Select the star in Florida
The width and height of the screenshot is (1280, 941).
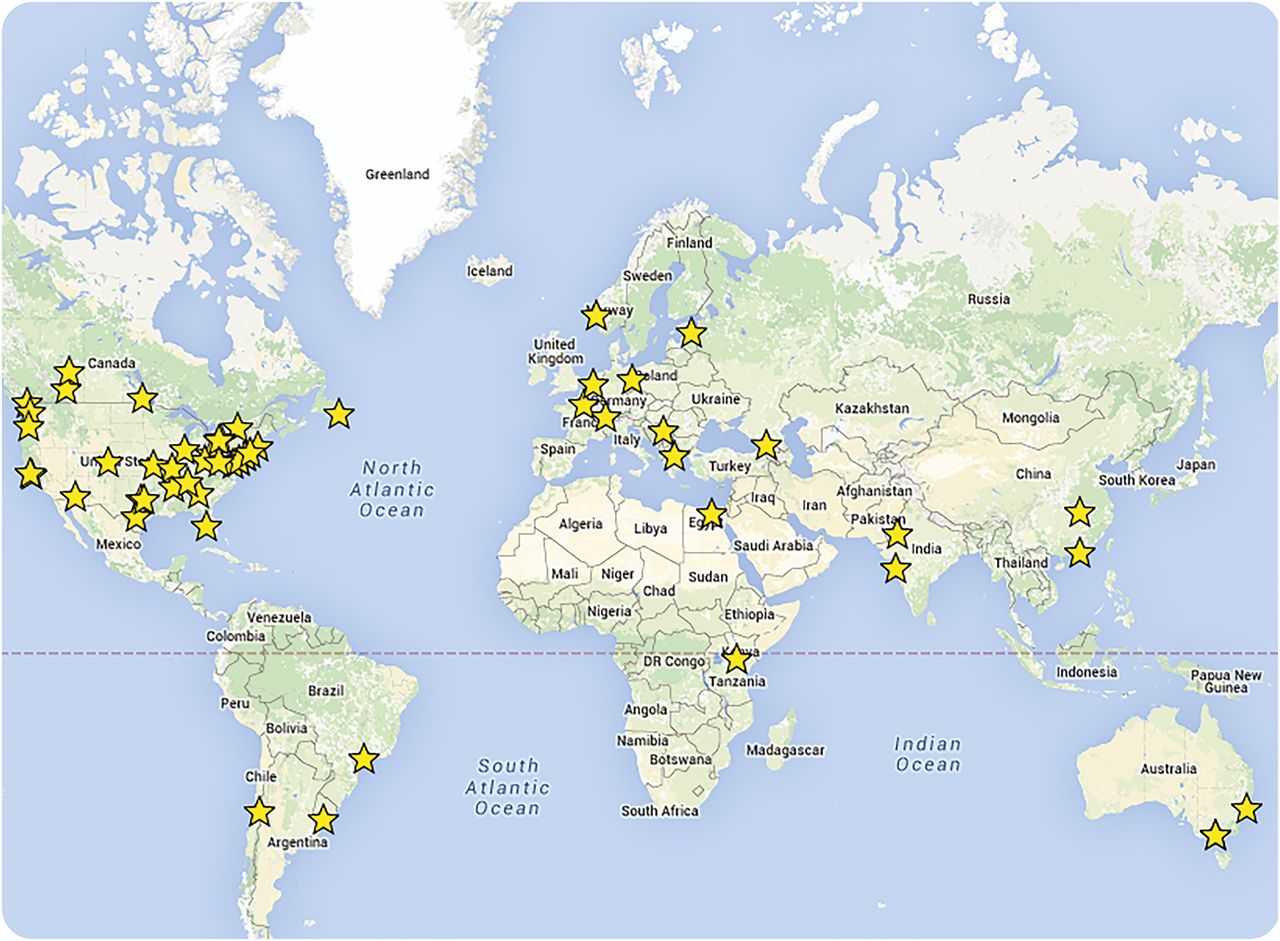click(206, 526)
